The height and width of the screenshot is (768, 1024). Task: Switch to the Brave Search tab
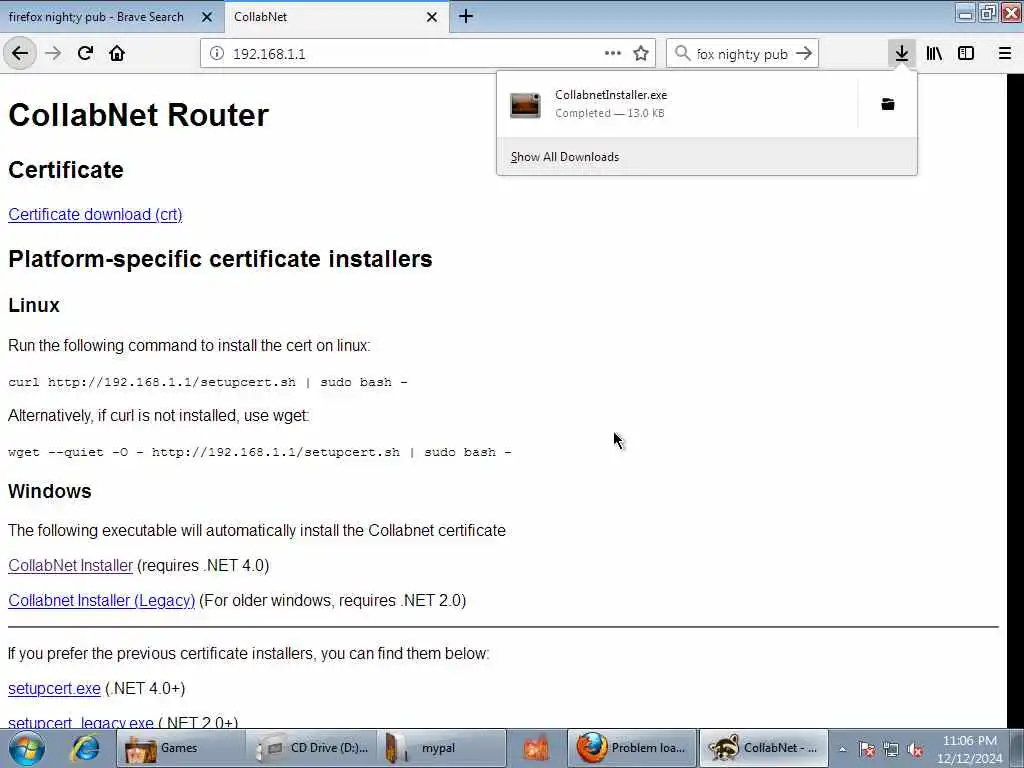pos(97,17)
